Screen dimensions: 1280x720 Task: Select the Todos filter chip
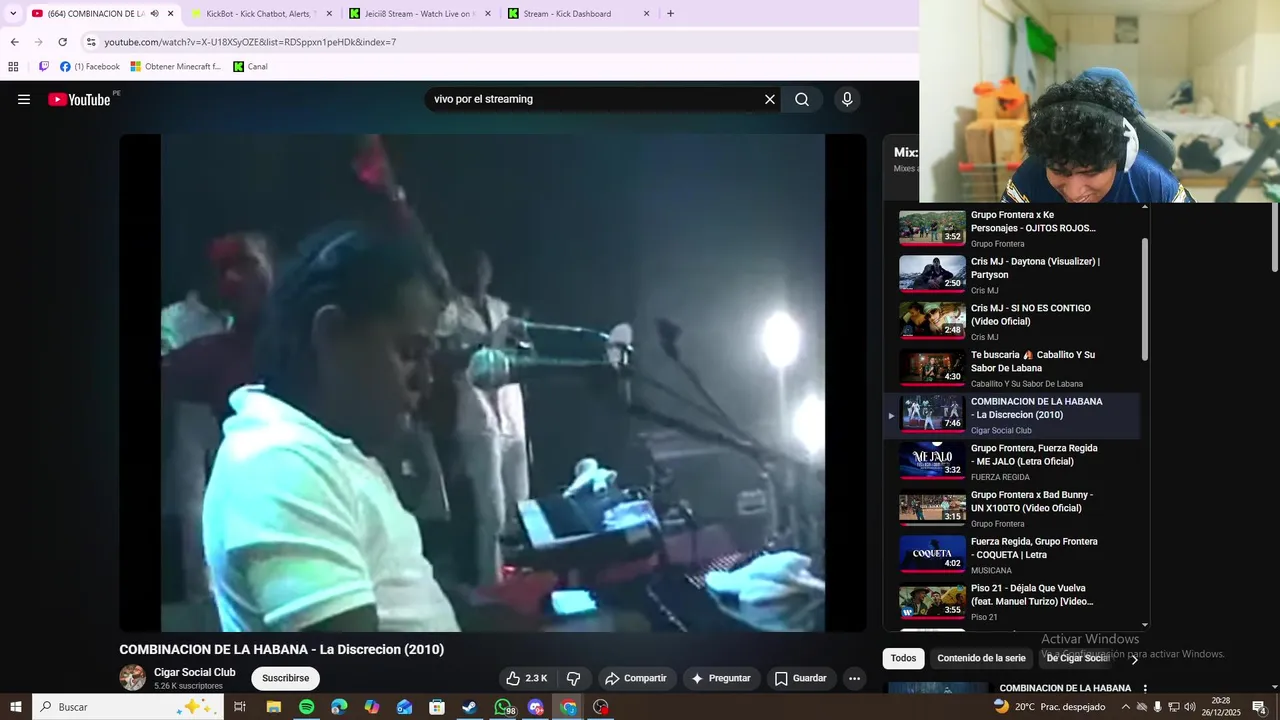903,658
